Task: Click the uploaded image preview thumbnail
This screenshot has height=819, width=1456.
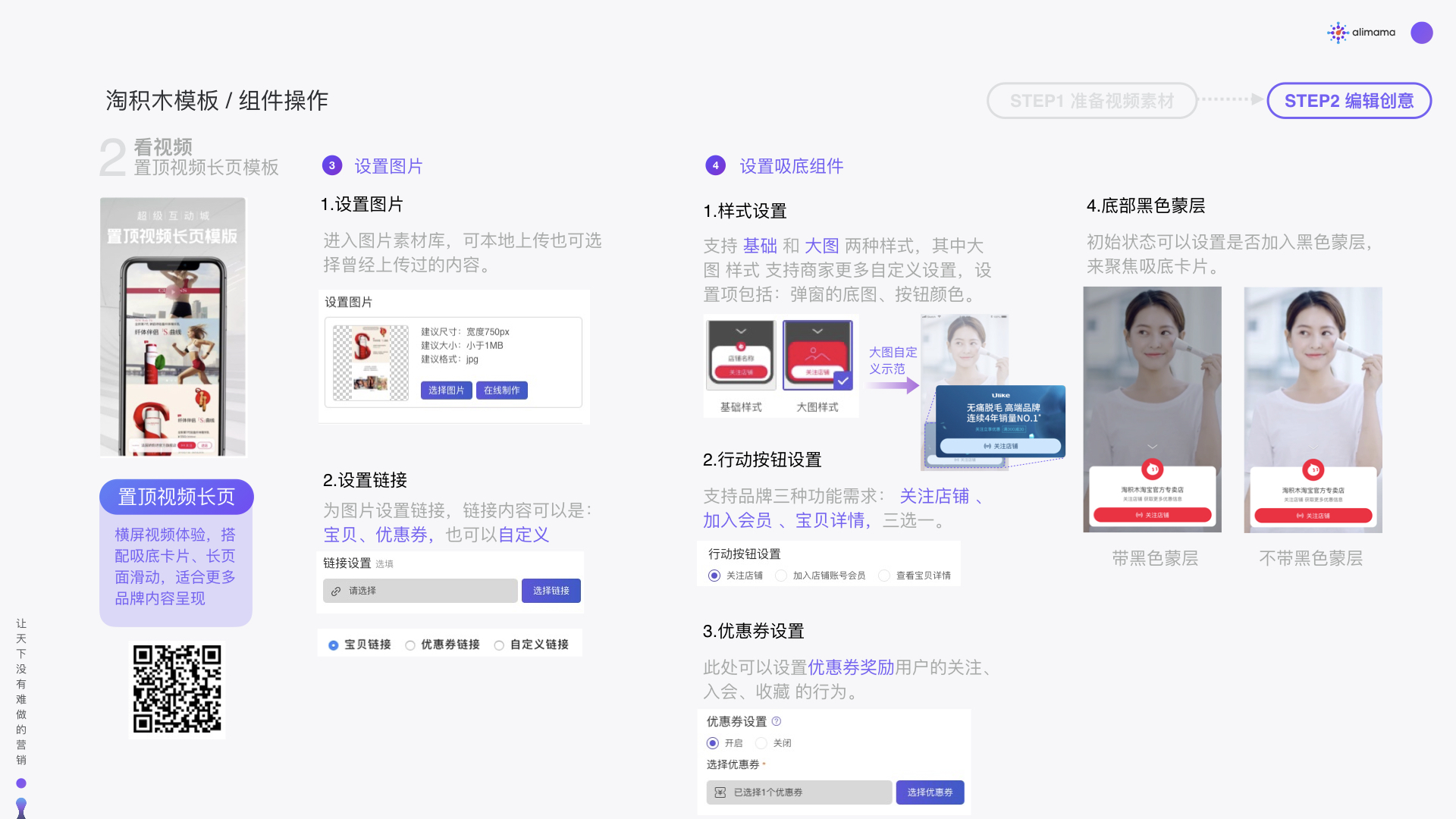Action: (371, 362)
